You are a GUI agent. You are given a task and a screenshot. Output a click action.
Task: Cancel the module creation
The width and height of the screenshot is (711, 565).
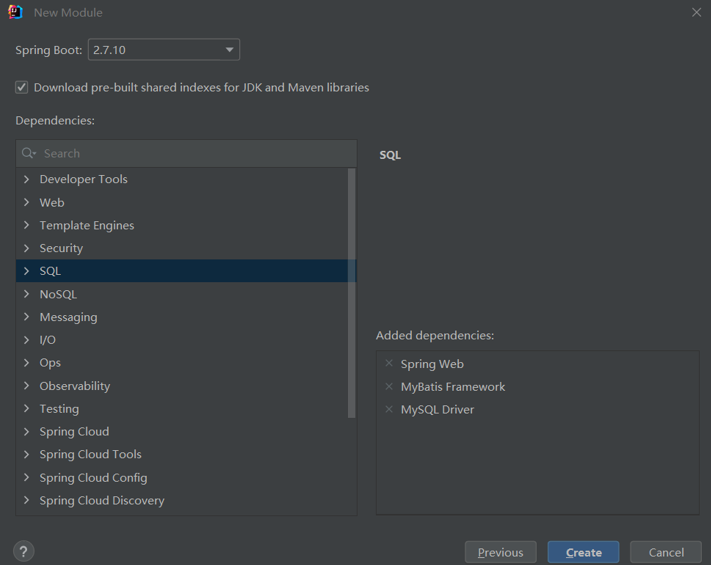point(666,552)
